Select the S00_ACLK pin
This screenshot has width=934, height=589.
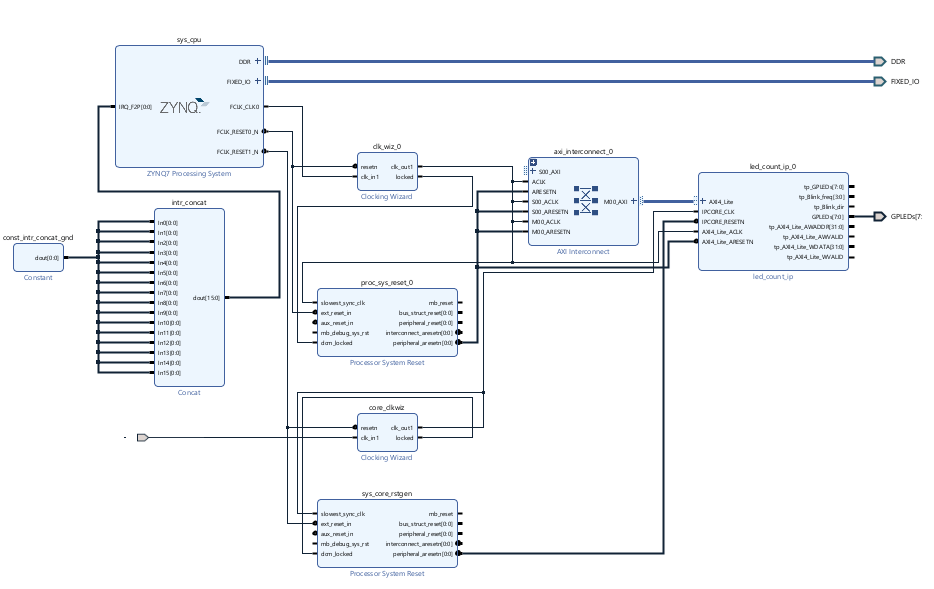tap(545, 202)
